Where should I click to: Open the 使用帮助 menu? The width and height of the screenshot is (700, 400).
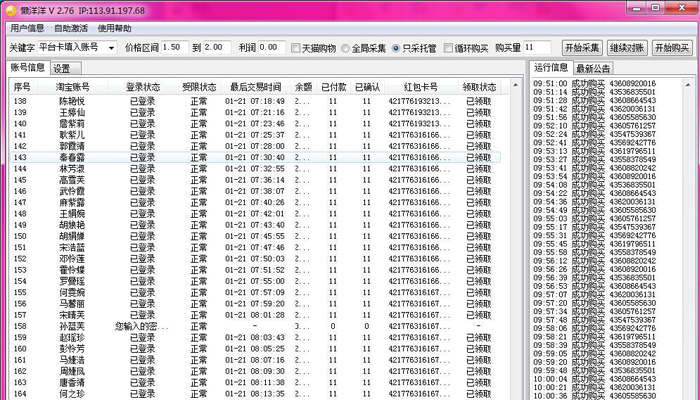coord(114,28)
